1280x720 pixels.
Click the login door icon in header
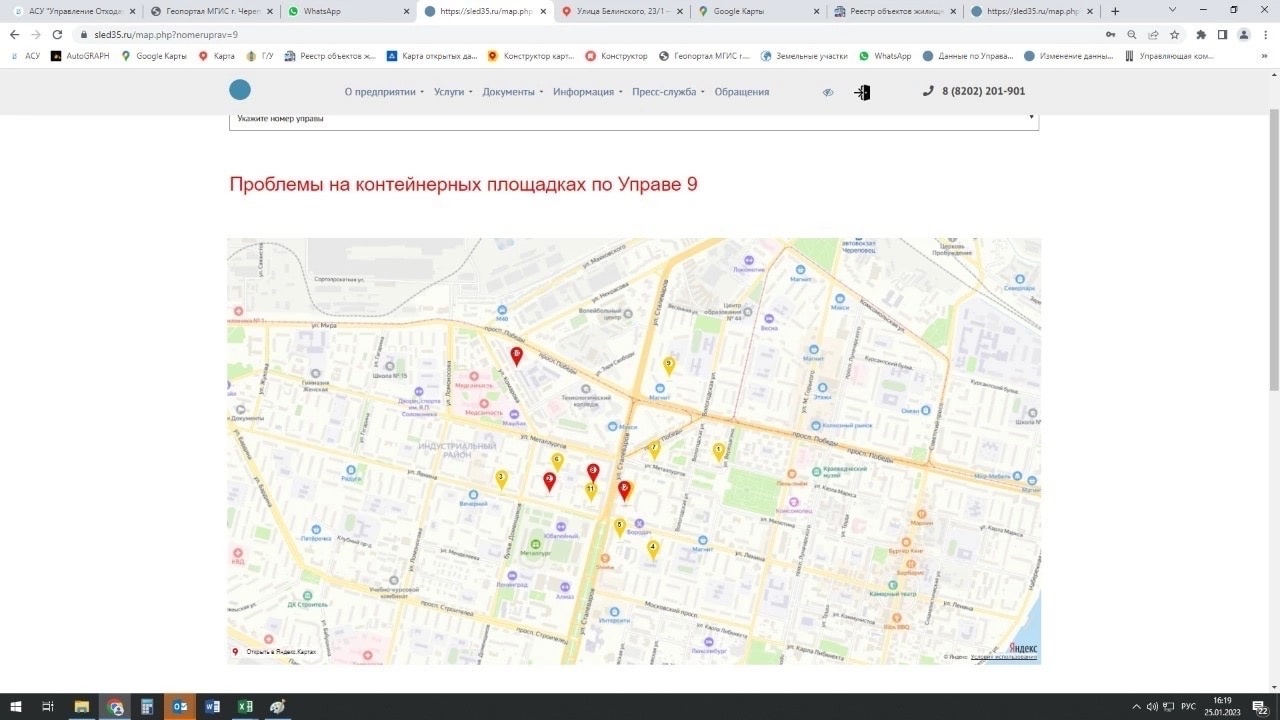coord(862,92)
